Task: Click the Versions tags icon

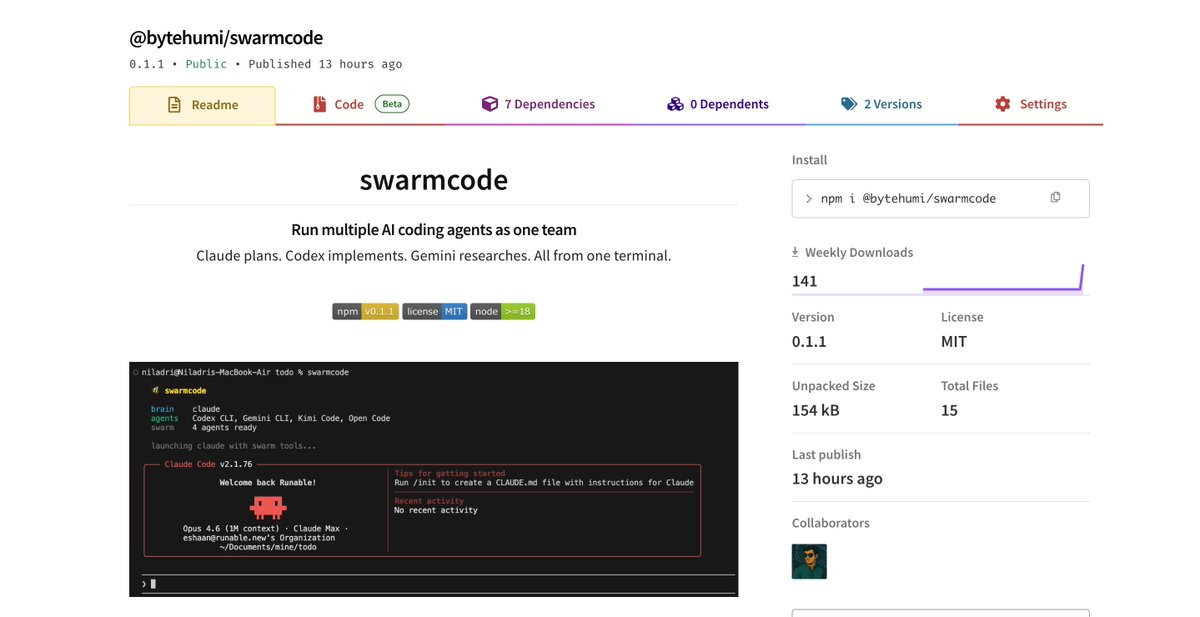Action: [x=849, y=104]
